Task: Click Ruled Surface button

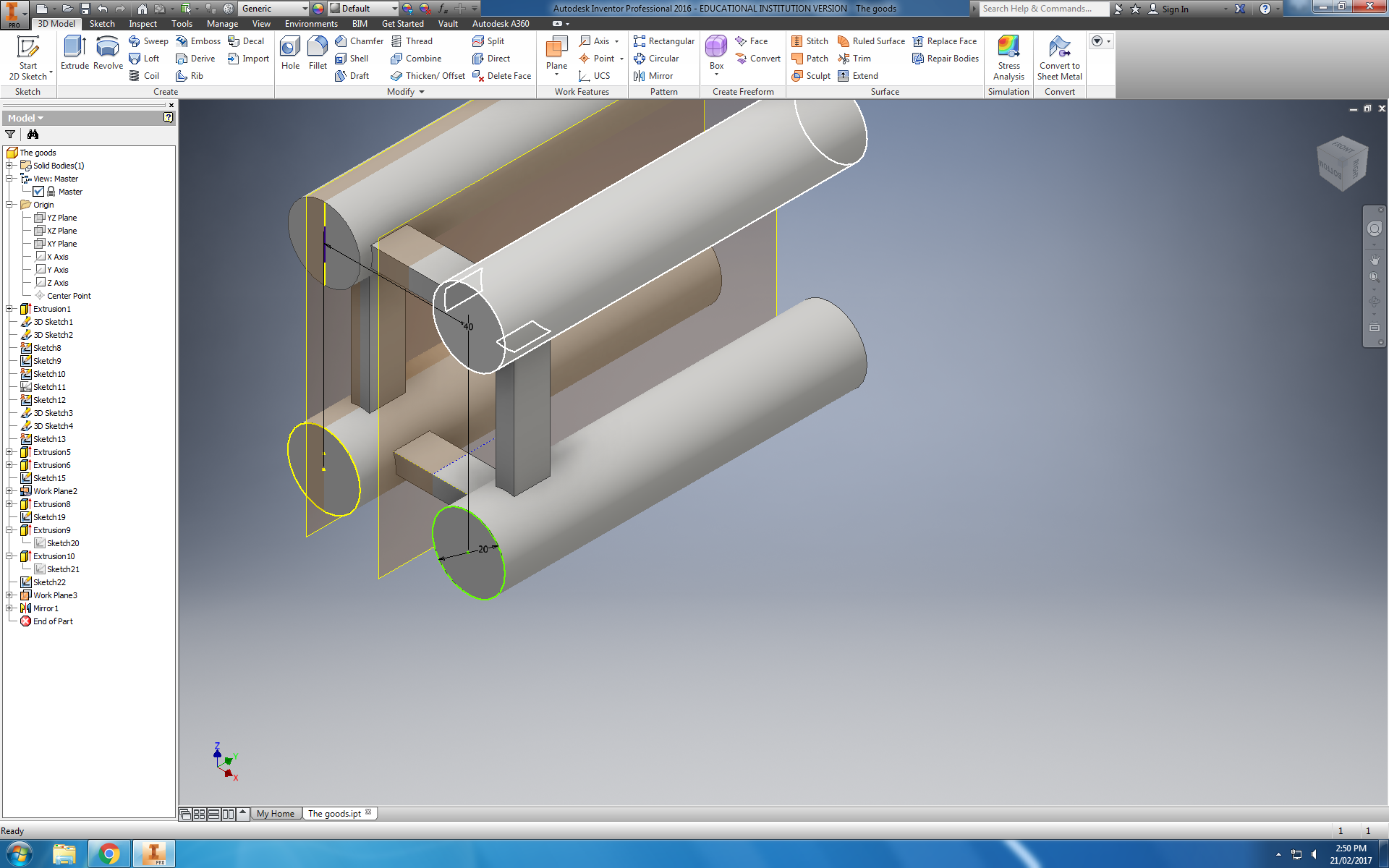Action: point(871,41)
